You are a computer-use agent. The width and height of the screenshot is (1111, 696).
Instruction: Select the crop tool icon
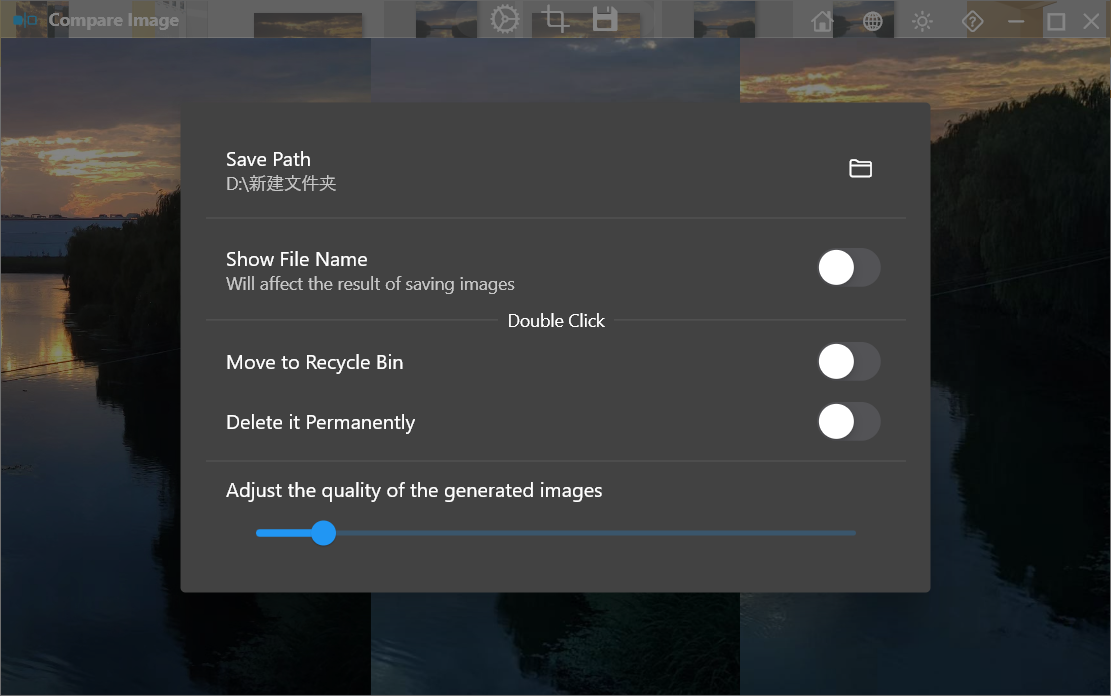pyautogui.click(x=555, y=19)
